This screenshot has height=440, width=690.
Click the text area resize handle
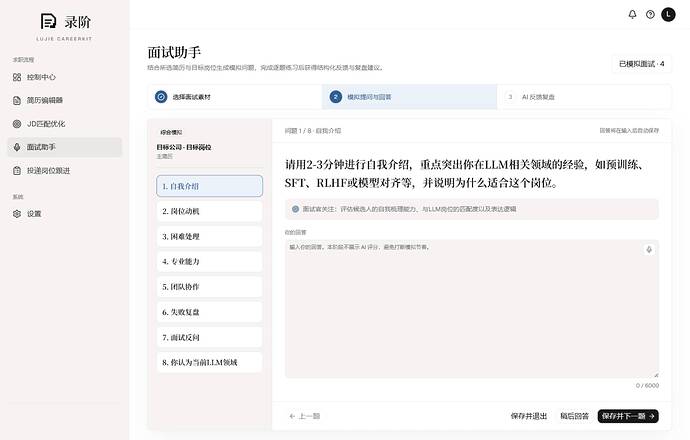[x=656, y=375]
